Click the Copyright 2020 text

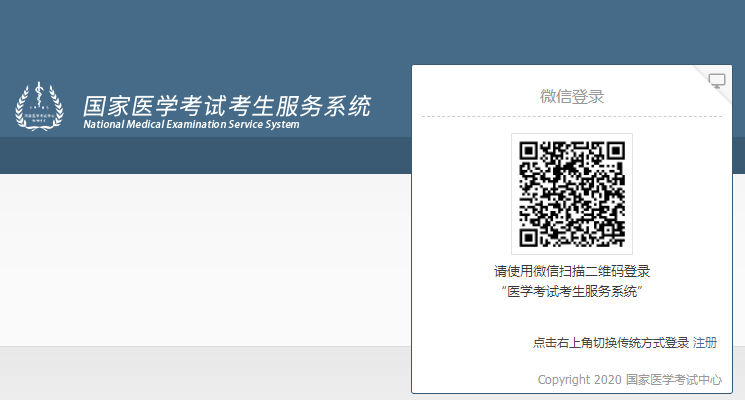coord(579,380)
